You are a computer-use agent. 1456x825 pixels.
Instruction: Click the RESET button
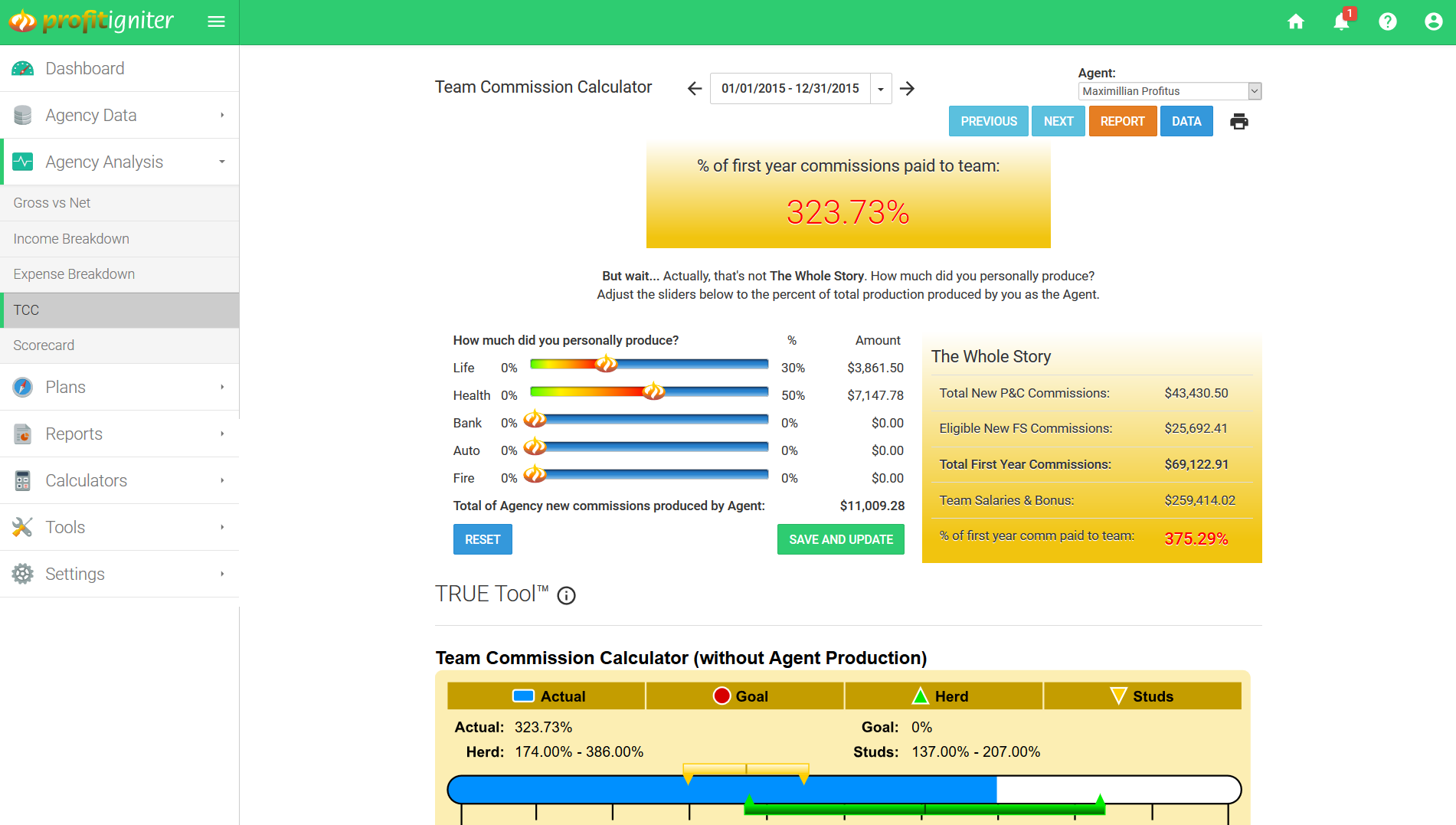(482, 539)
